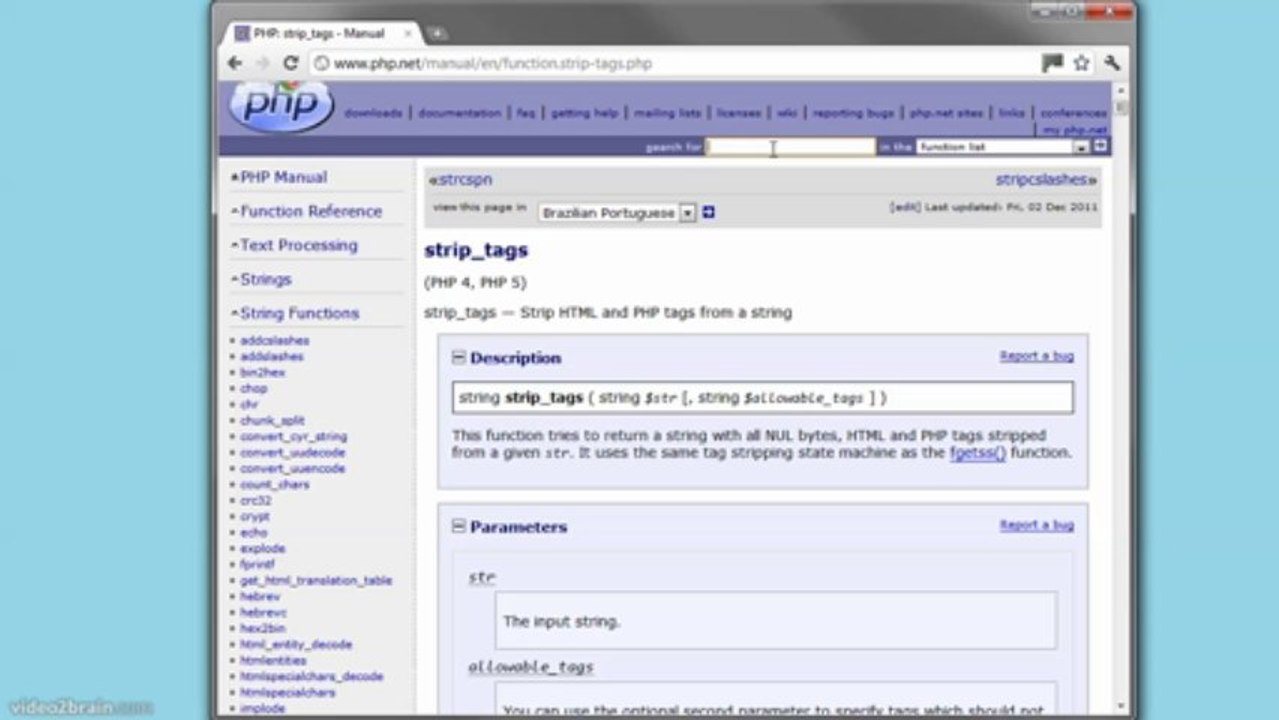This screenshot has height=720, width=1279.
Task: Open Function Reference in sidebar
Action: (x=311, y=211)
